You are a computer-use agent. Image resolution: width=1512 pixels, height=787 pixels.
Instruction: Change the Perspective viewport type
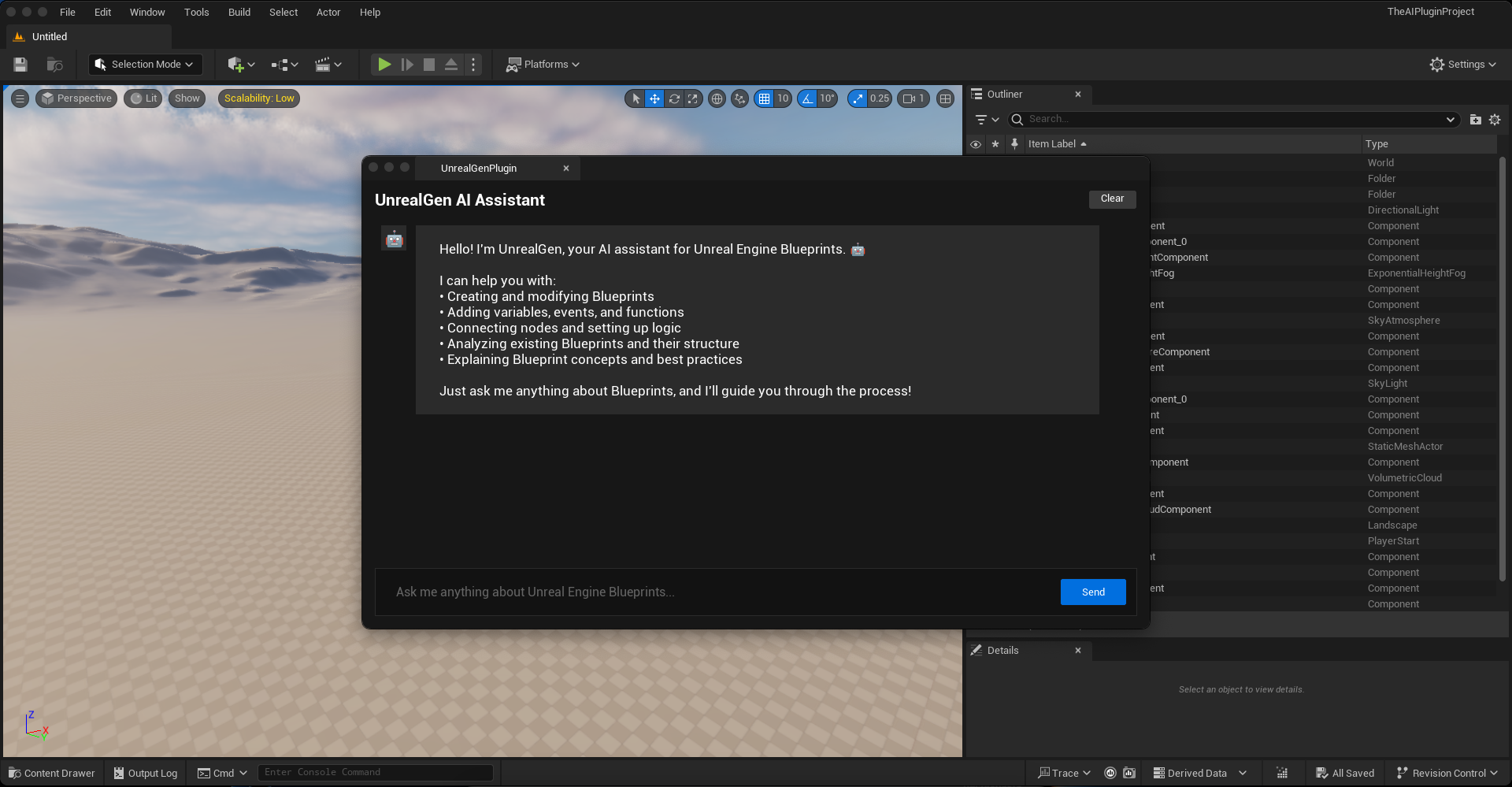[x=76, y=98]
